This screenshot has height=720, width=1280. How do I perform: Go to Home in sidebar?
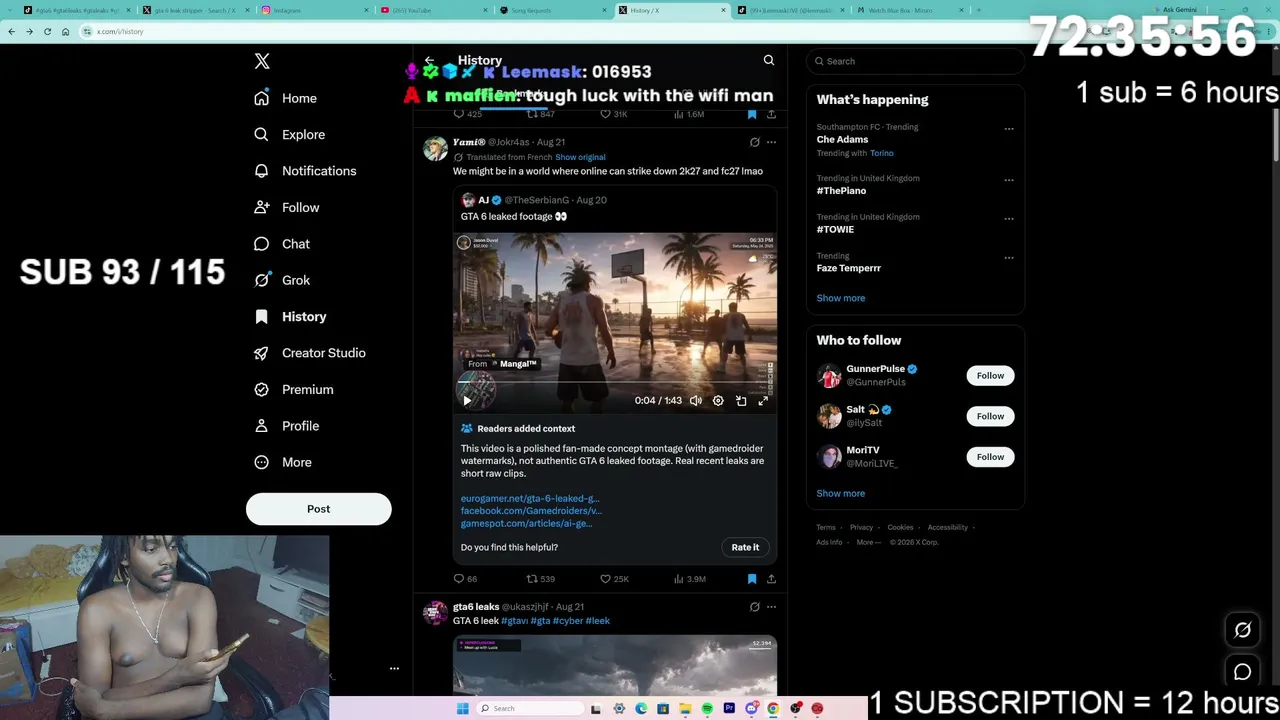click(285, 98)
